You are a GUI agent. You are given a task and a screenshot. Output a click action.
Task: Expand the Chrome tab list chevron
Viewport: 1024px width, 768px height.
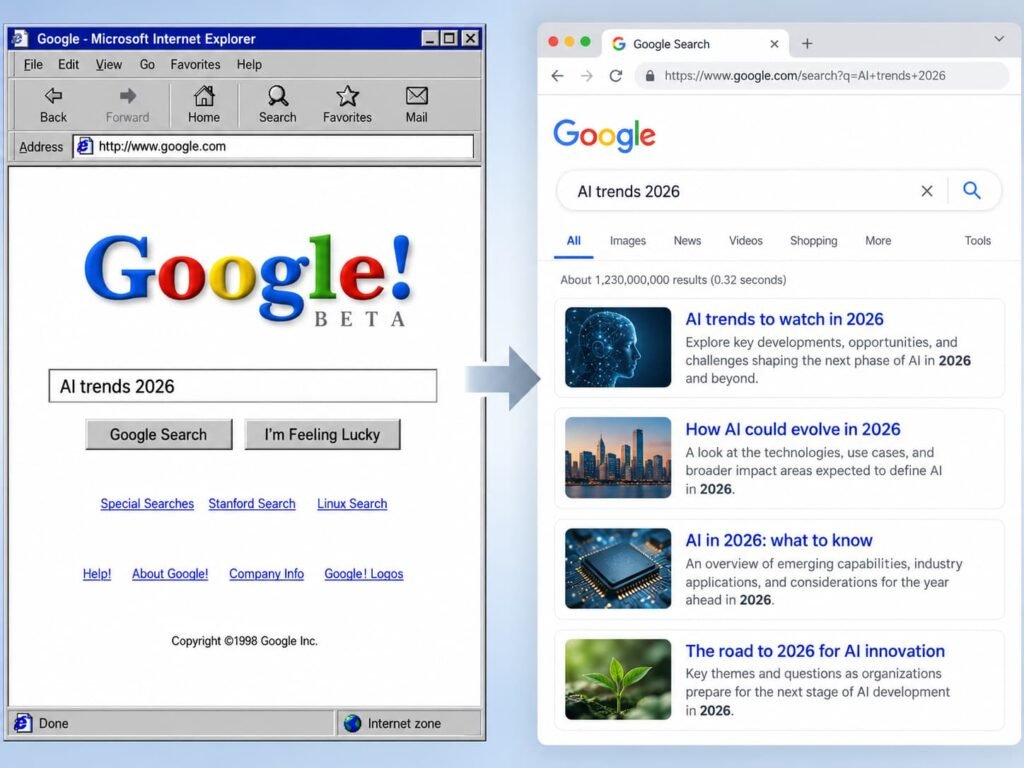click(999, 39)
